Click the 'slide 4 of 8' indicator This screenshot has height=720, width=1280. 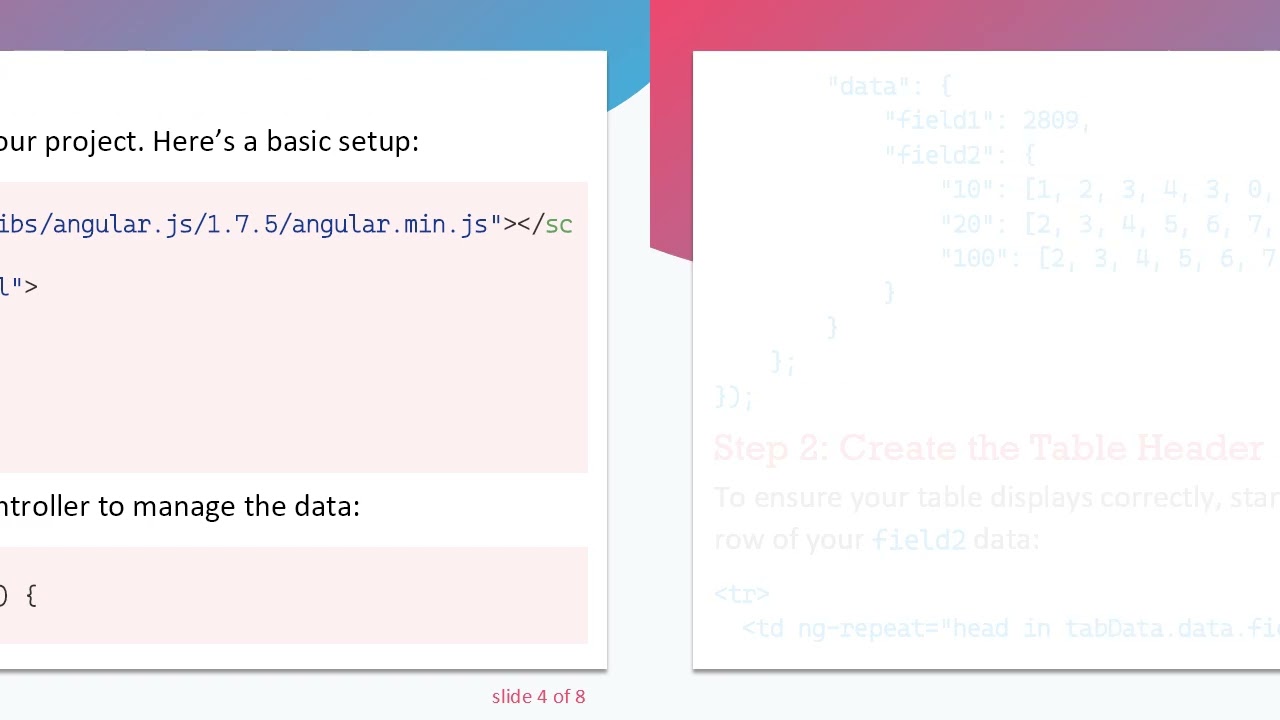538,696
